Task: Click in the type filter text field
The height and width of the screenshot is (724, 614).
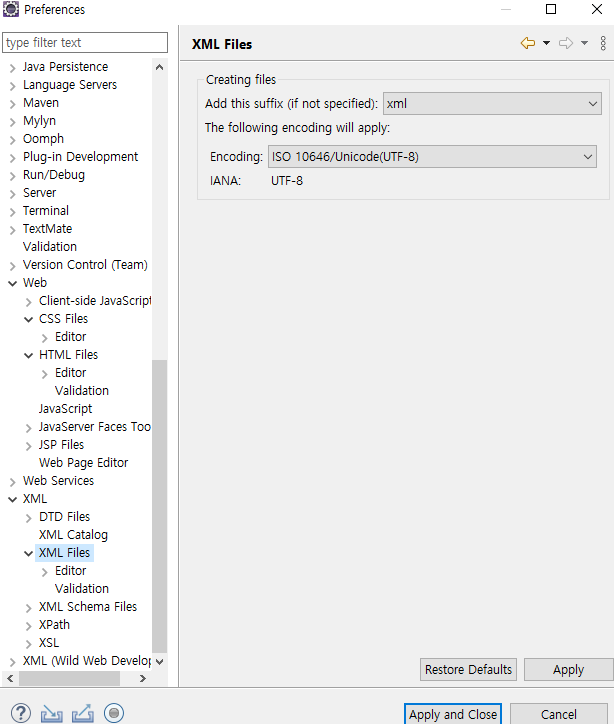Action: [x=85, y=42]
